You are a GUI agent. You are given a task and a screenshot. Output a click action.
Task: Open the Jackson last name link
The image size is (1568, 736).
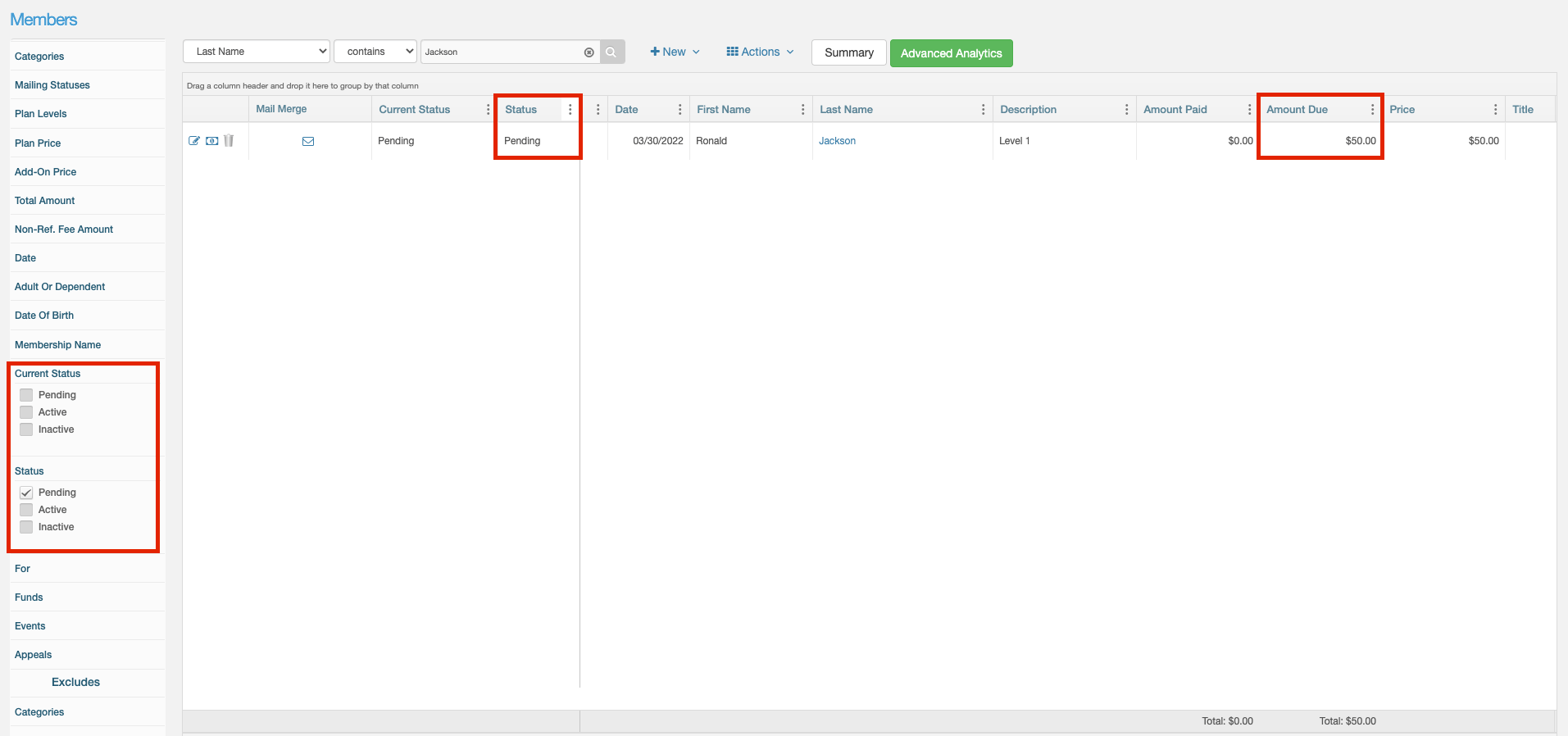pos(837,141)
